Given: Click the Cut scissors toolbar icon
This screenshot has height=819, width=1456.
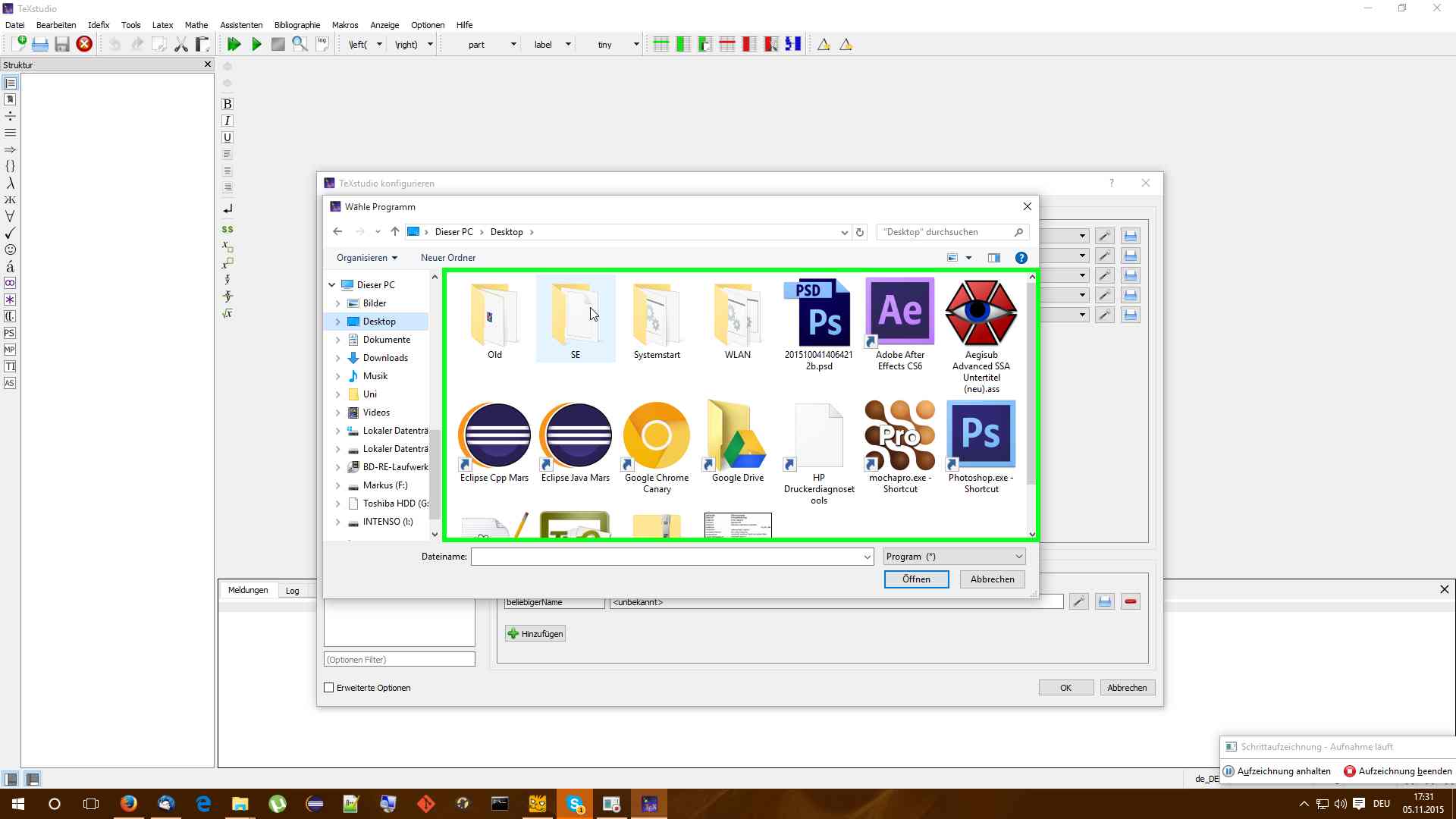Looking at the screenshot, I should 180,45.
